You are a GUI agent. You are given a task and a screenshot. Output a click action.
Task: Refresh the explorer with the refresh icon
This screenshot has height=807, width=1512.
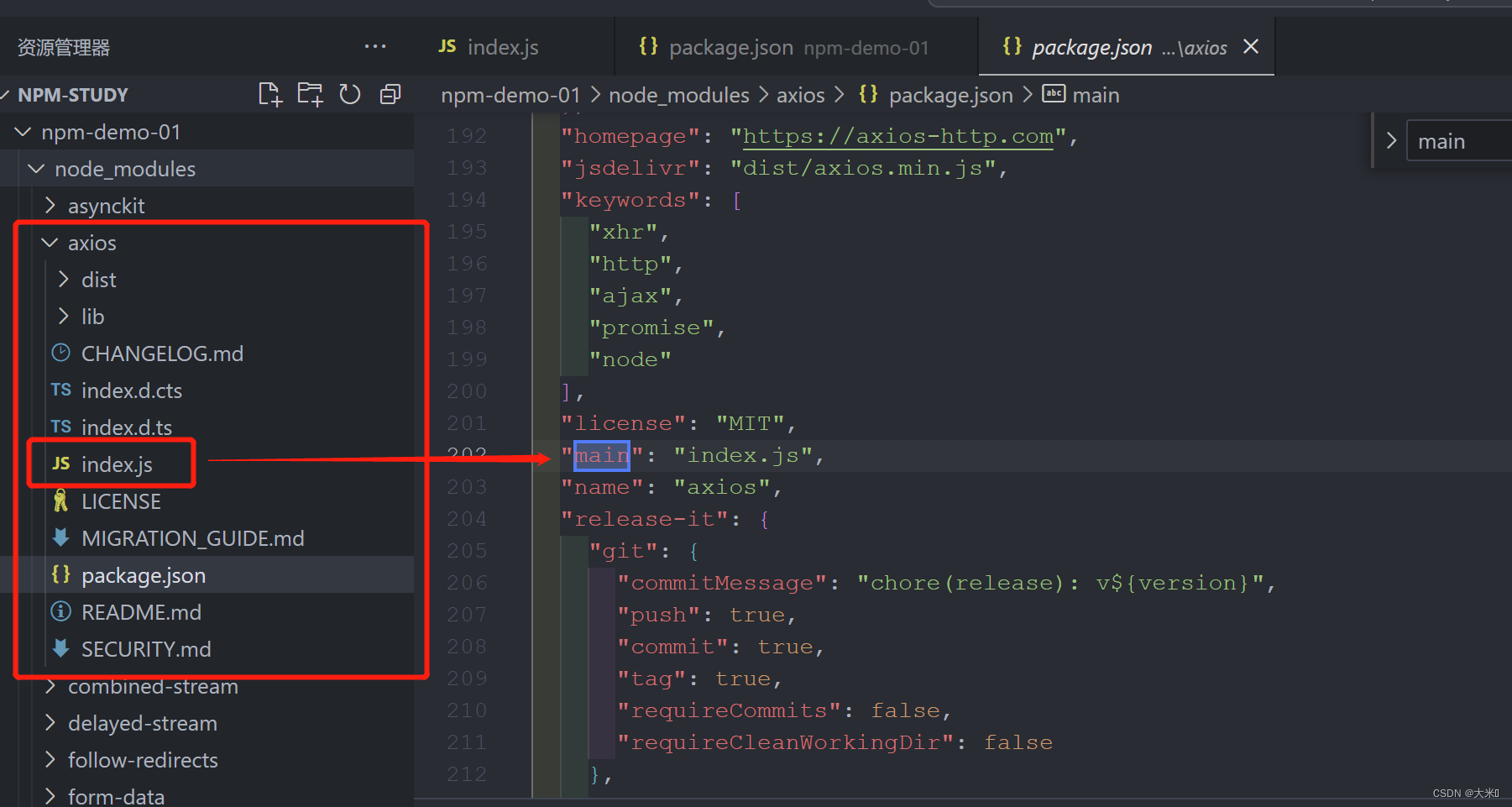coord(350,94)
